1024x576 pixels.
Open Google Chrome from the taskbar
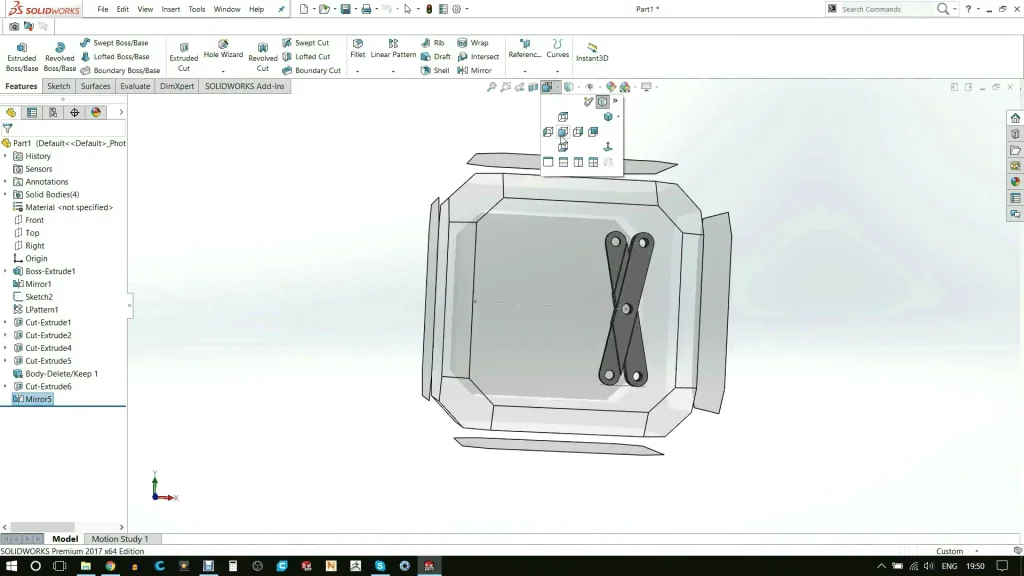(x=110, y=566)
